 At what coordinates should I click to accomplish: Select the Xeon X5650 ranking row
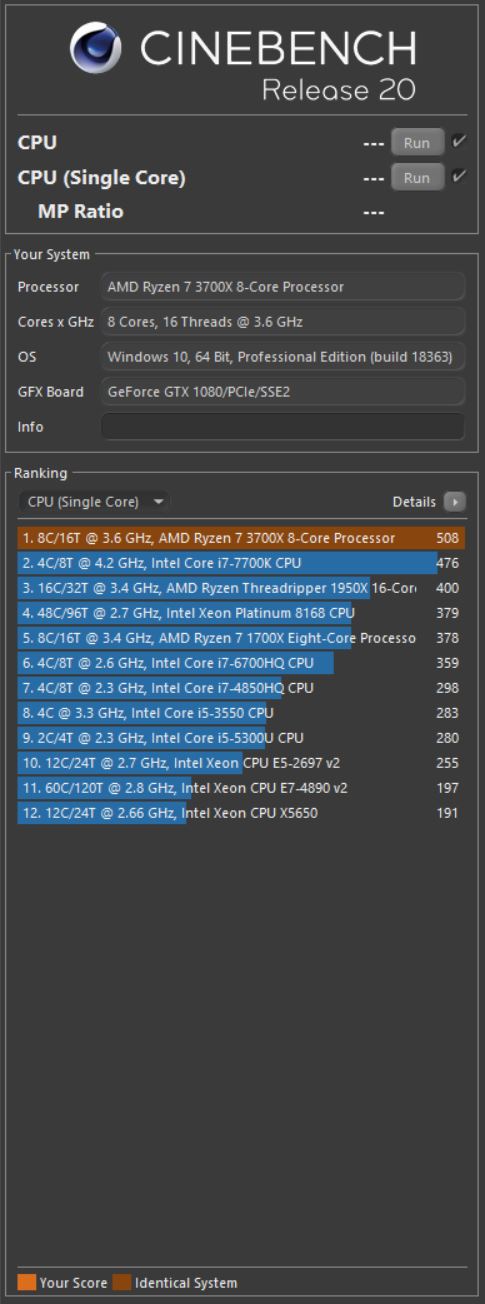(241, 813)
